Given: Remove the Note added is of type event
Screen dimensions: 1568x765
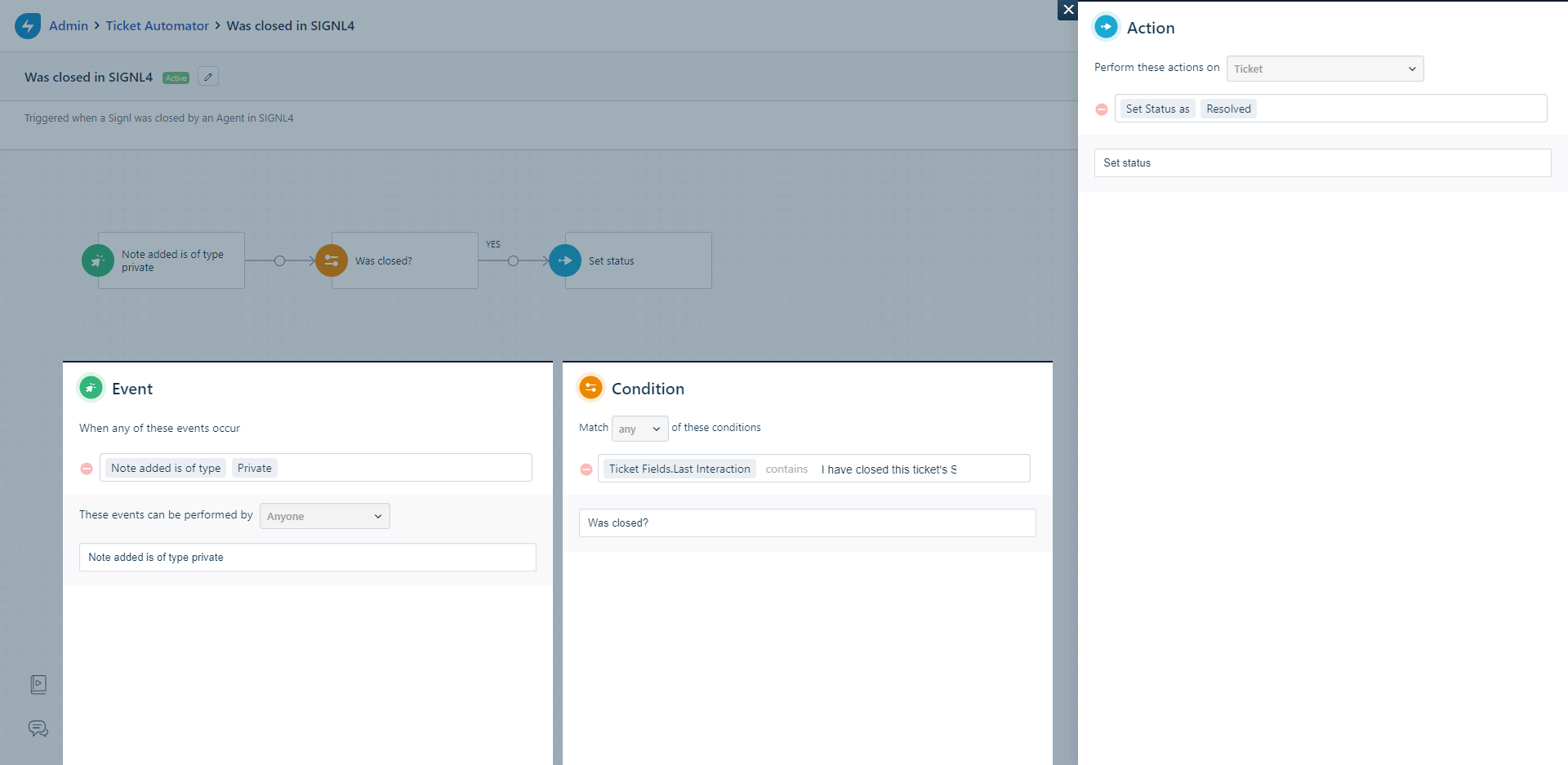Looking at the screenshot, I should coord(87,469).
